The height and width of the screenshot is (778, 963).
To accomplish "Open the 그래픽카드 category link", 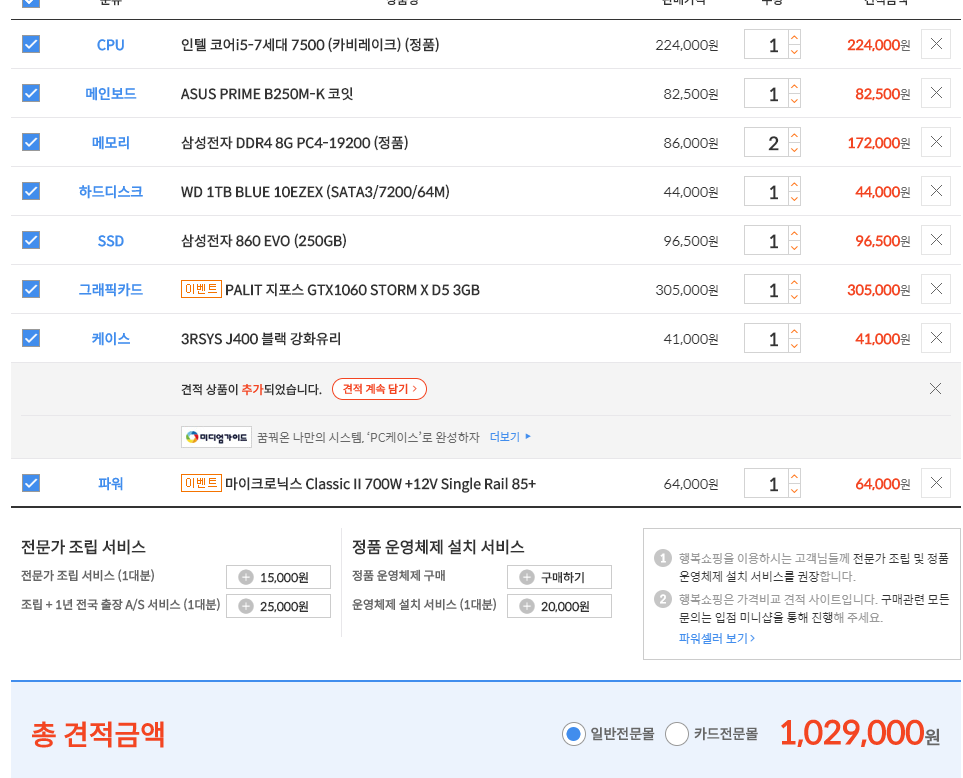I will (x=110, y=290).
